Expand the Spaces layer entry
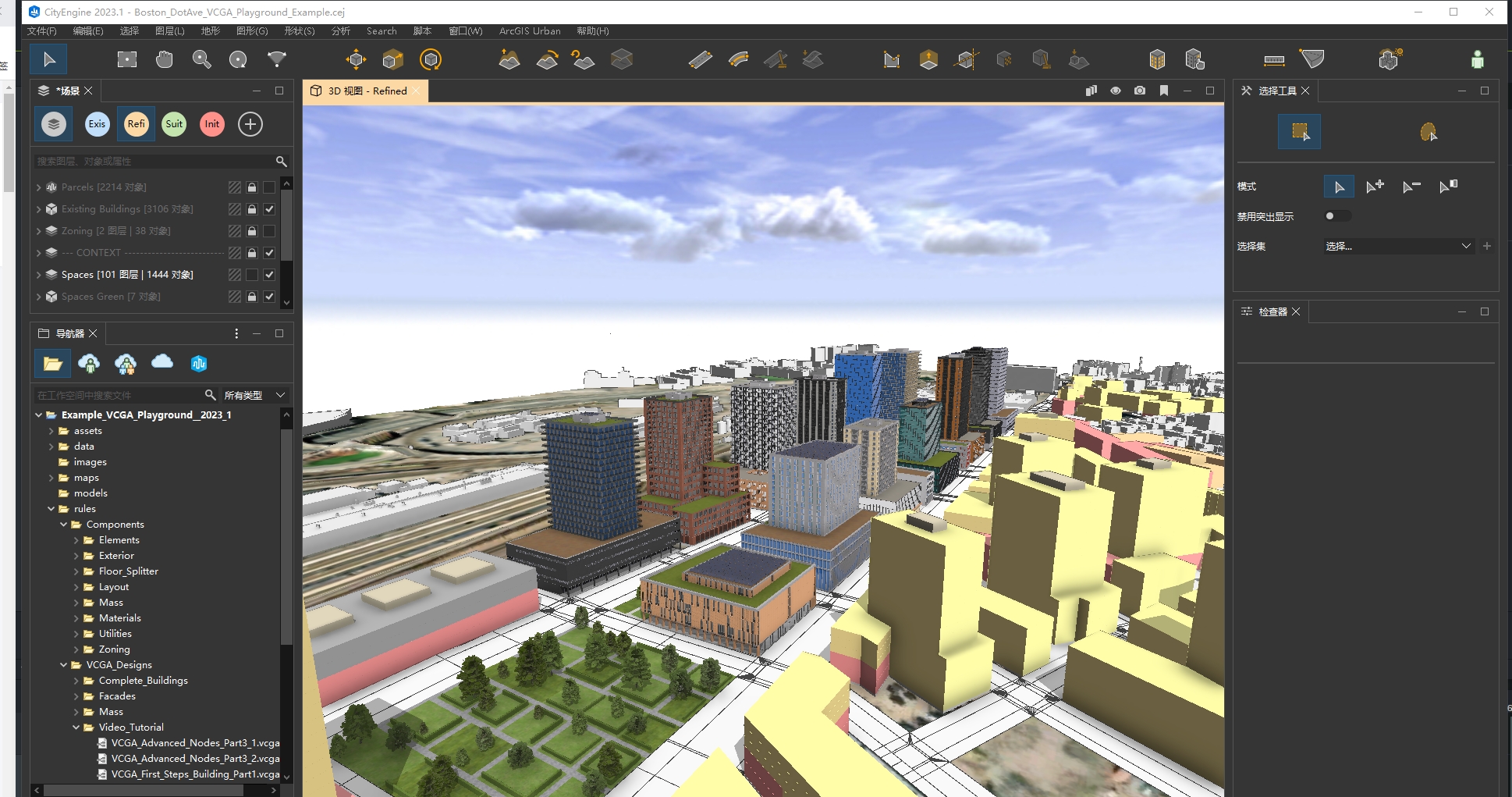1512x797 pixels. pyautogui.click(x=37, y=275)
